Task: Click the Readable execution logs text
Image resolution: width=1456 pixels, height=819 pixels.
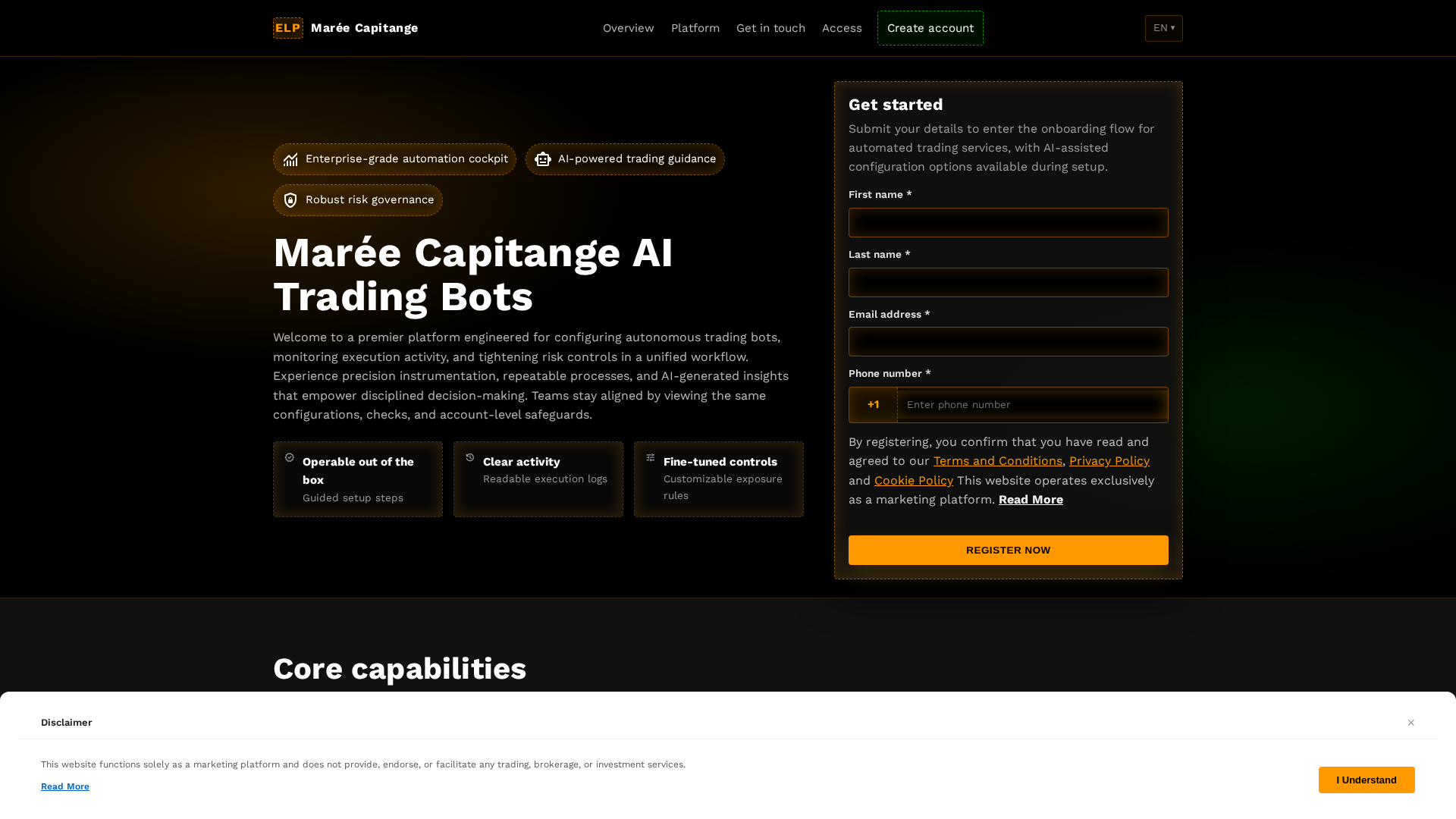Action: 545,479
